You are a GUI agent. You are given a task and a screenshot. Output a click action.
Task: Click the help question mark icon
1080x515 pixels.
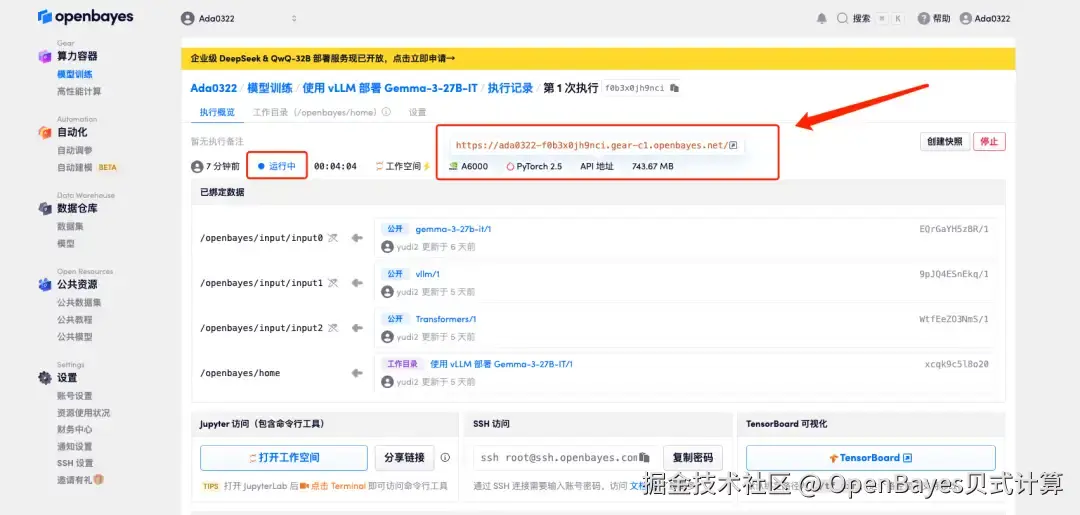point(924,19)
